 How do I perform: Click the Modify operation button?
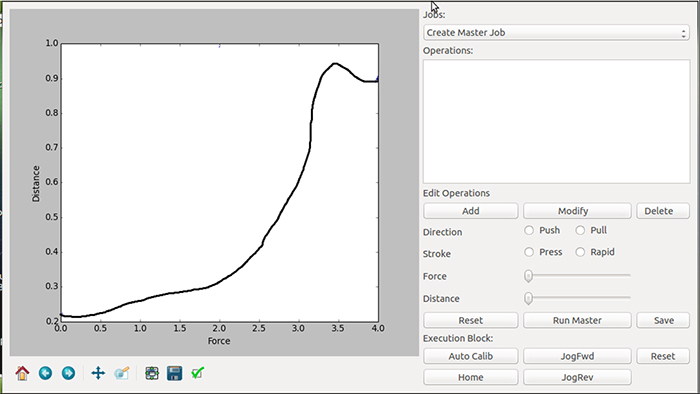[x=577, y=211]
